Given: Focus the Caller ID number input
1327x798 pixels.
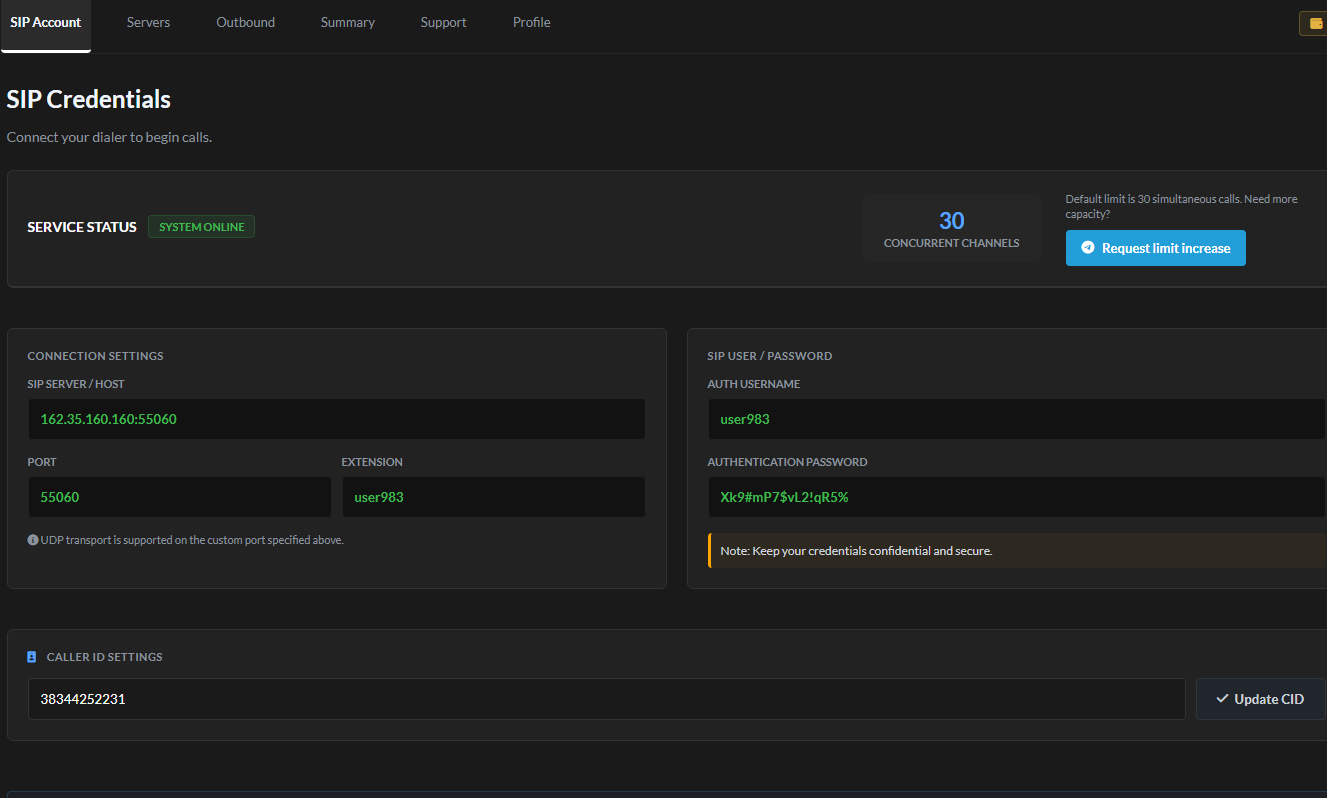Looking at the screenshot, I should pos(606,699).
